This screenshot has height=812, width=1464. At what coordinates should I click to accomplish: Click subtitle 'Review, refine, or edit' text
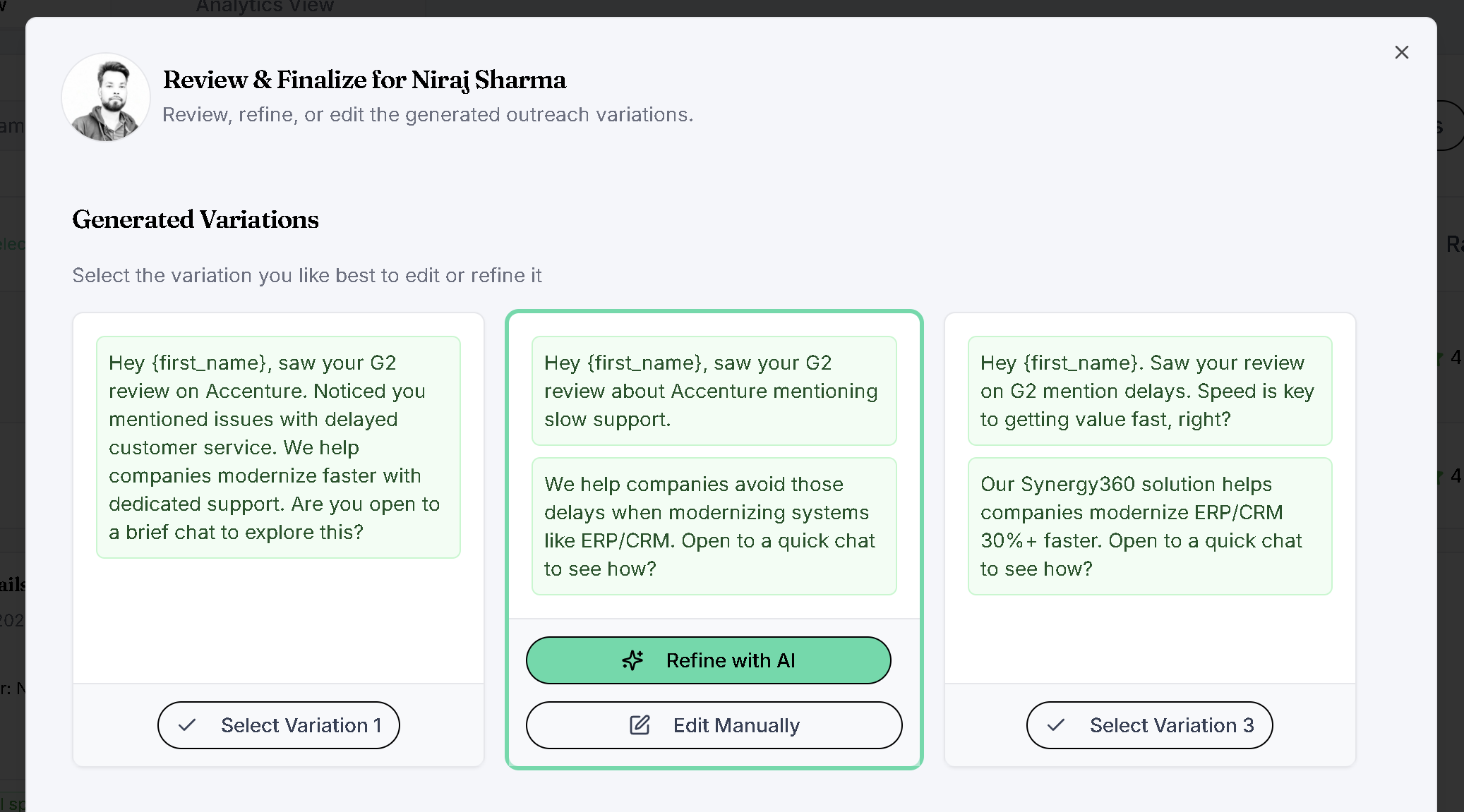(428, 114)
